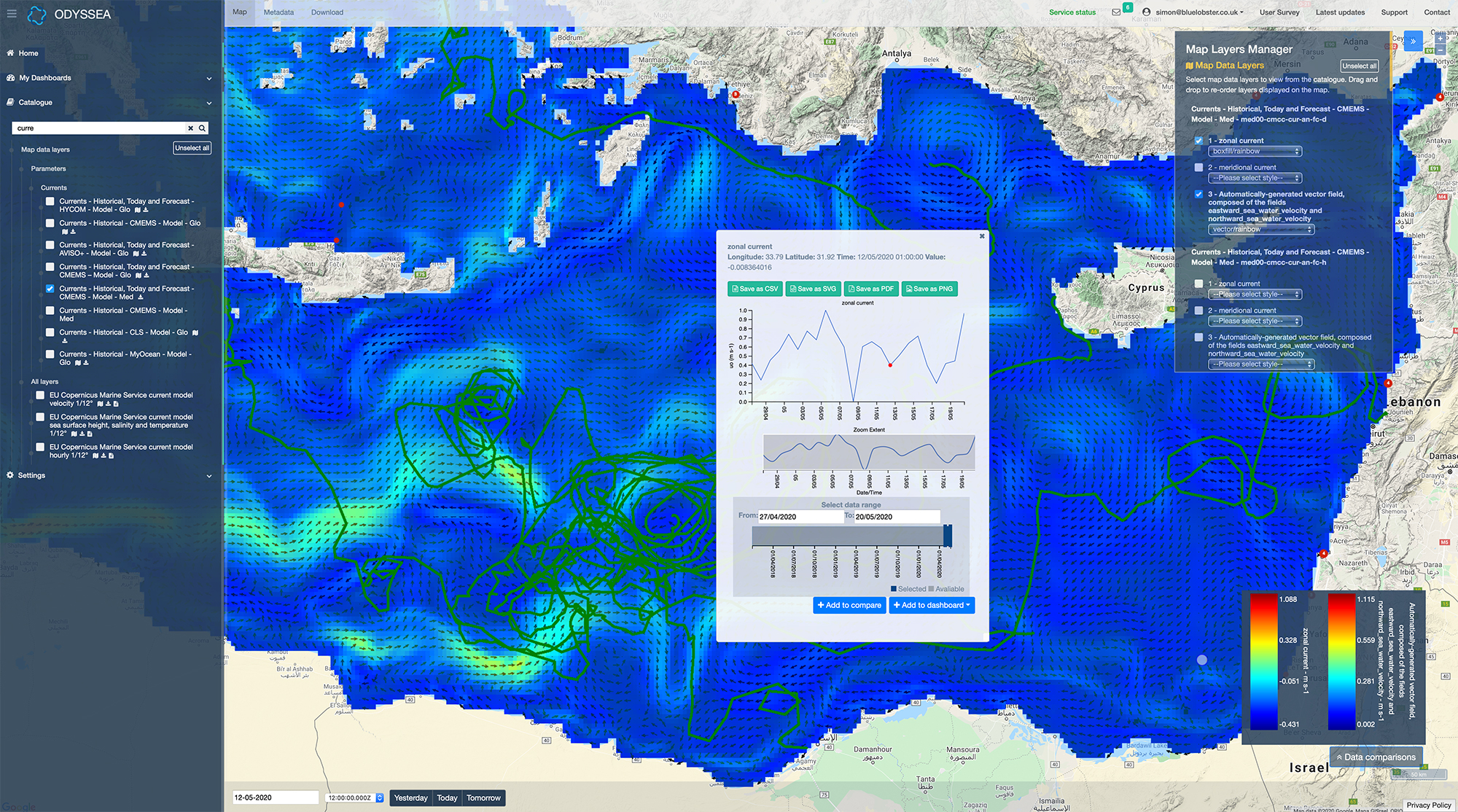Zoom in on the map
This screenshot has width=1458, height=812.
[1441, 39]
